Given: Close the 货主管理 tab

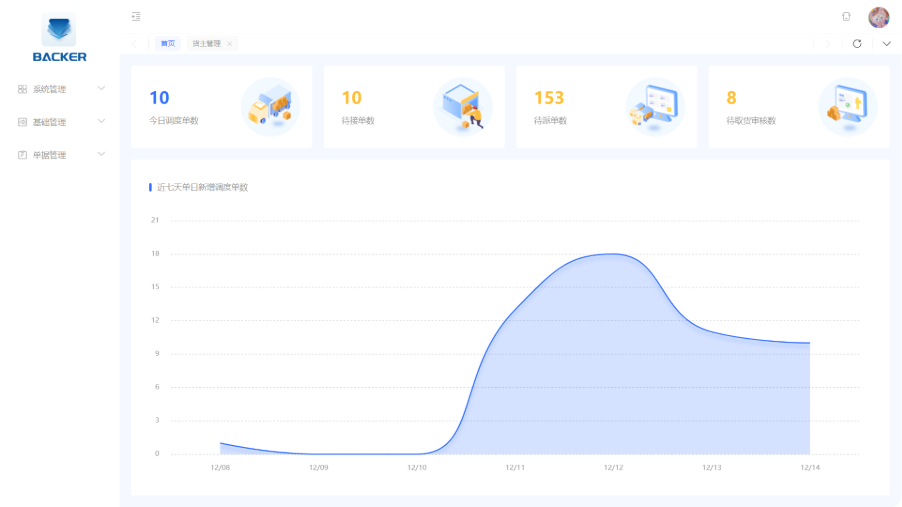Looking at the screenshot, I should coord(229,44).
